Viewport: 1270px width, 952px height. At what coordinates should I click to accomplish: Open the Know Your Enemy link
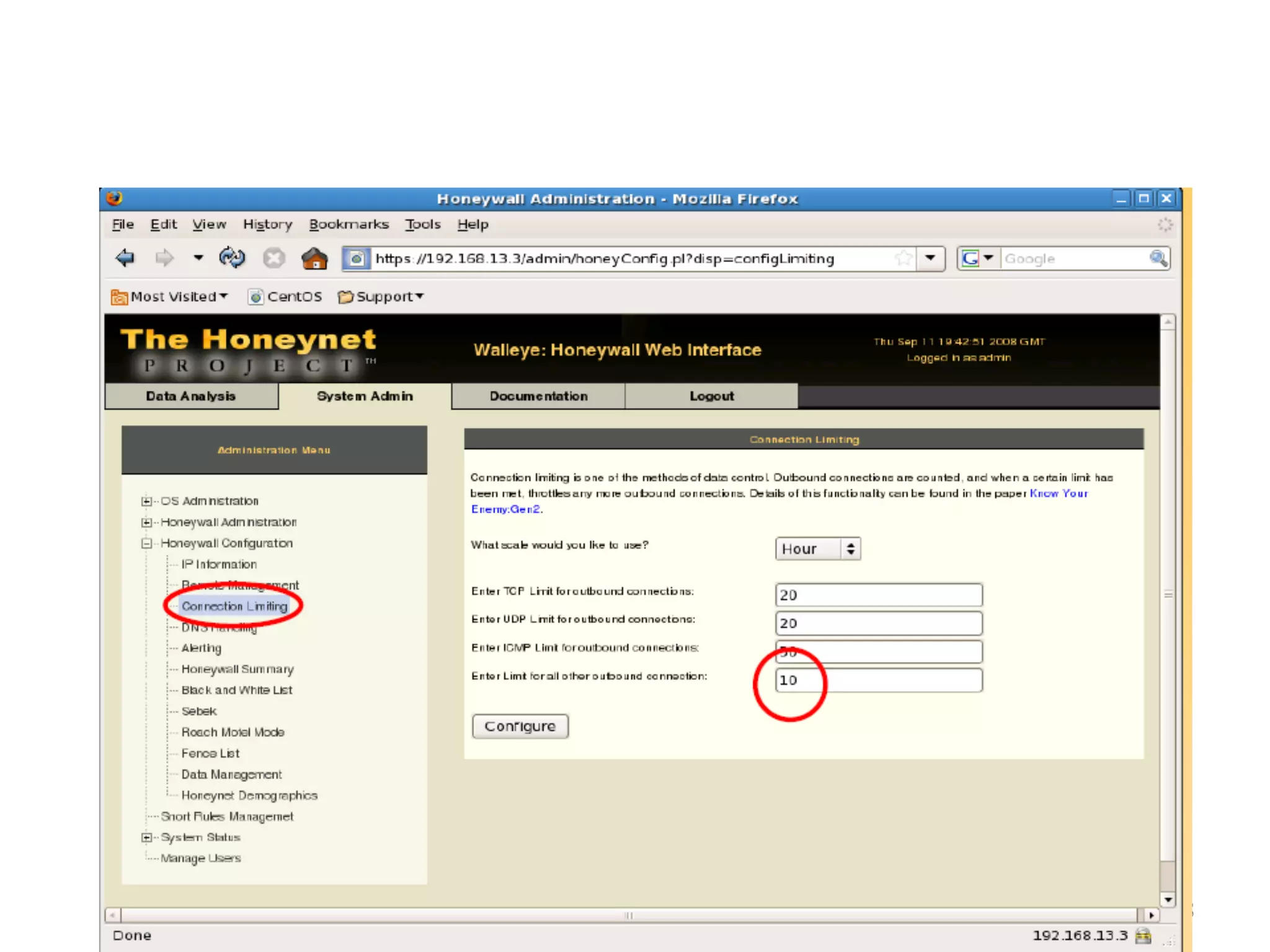click(x=1058, y=493)
